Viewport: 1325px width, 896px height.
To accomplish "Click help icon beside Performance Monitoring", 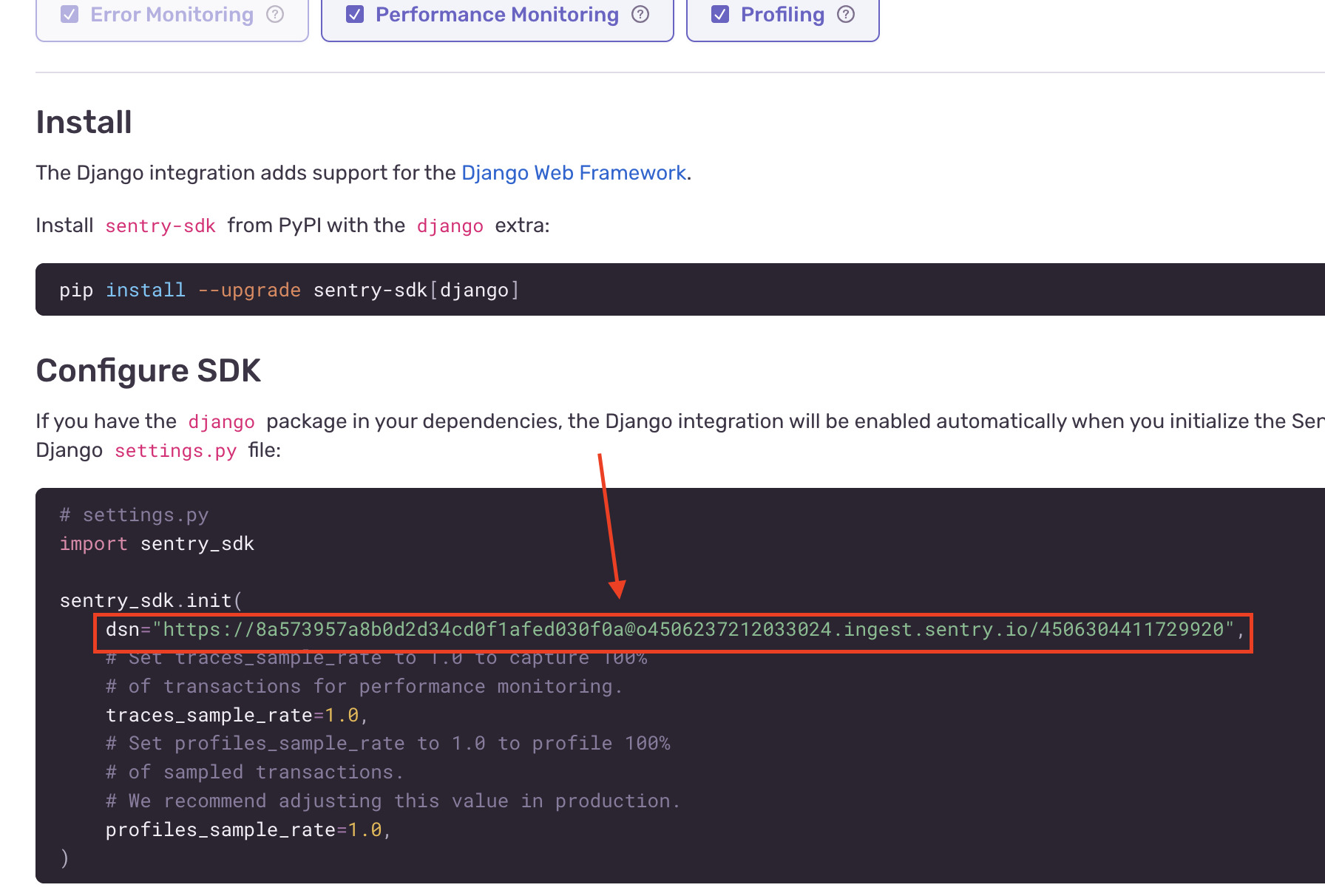I will pos(640,15).
